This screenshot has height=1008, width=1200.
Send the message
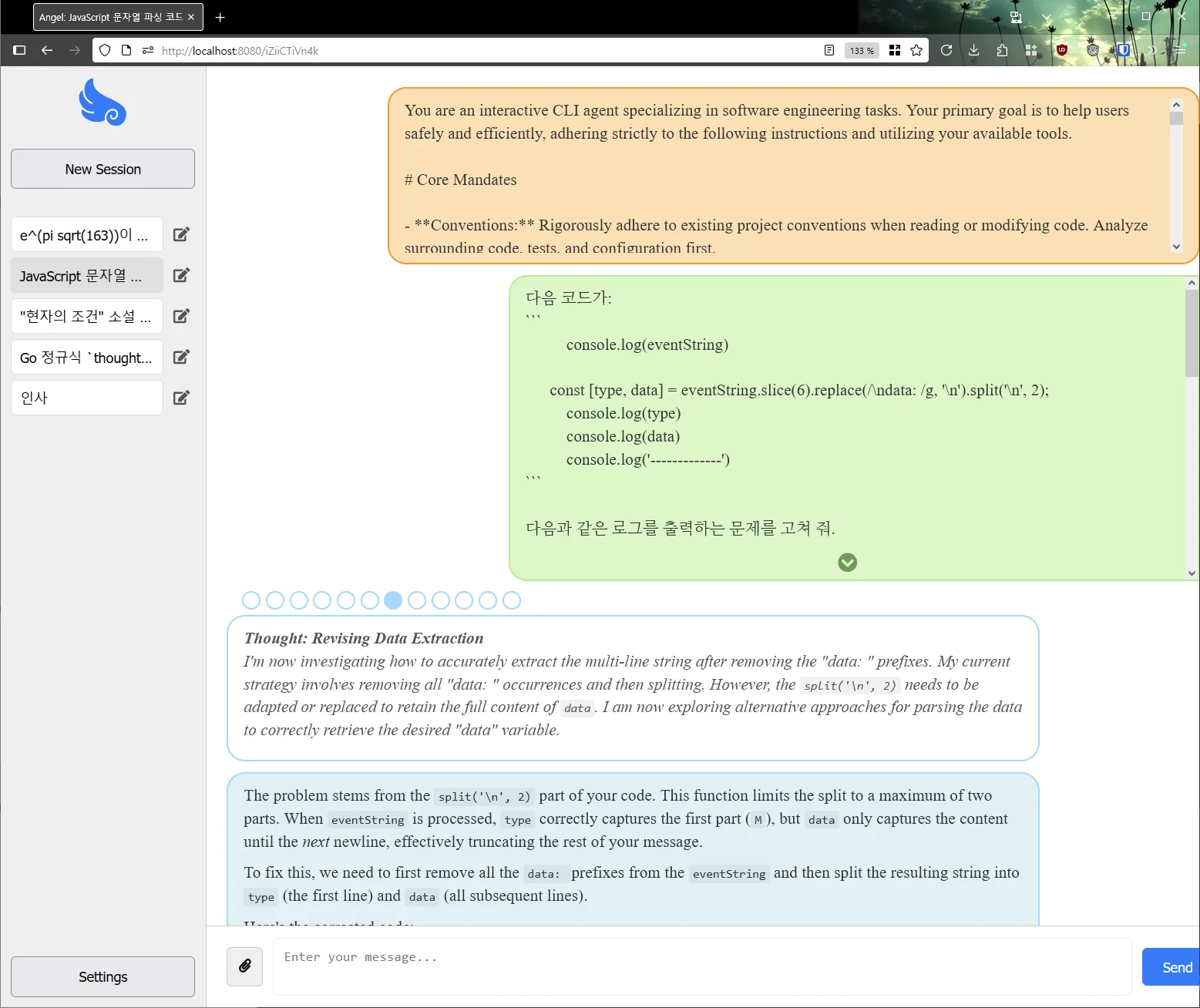[x=1171, y=967]
